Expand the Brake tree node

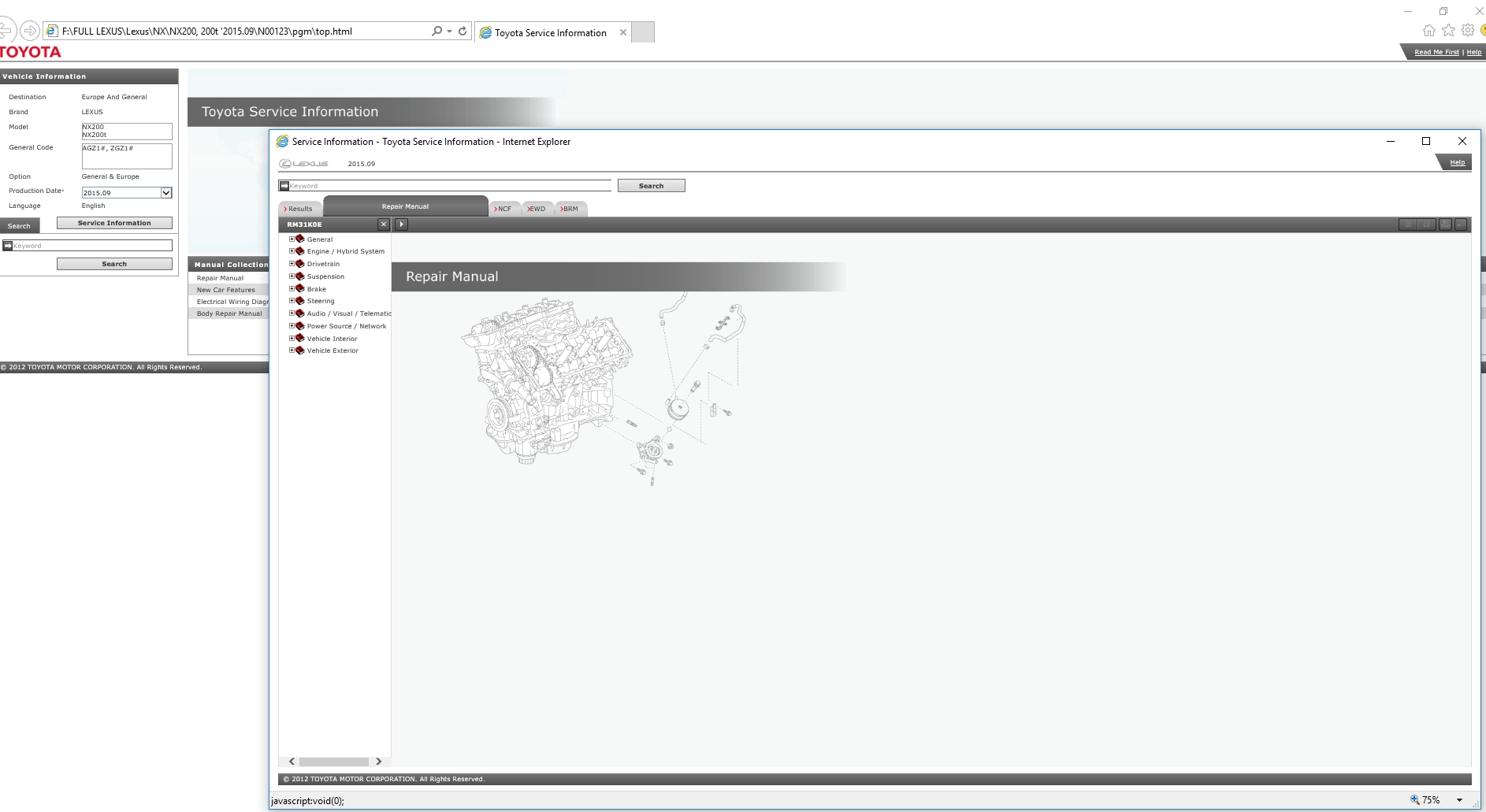click(x=292, y=288)
